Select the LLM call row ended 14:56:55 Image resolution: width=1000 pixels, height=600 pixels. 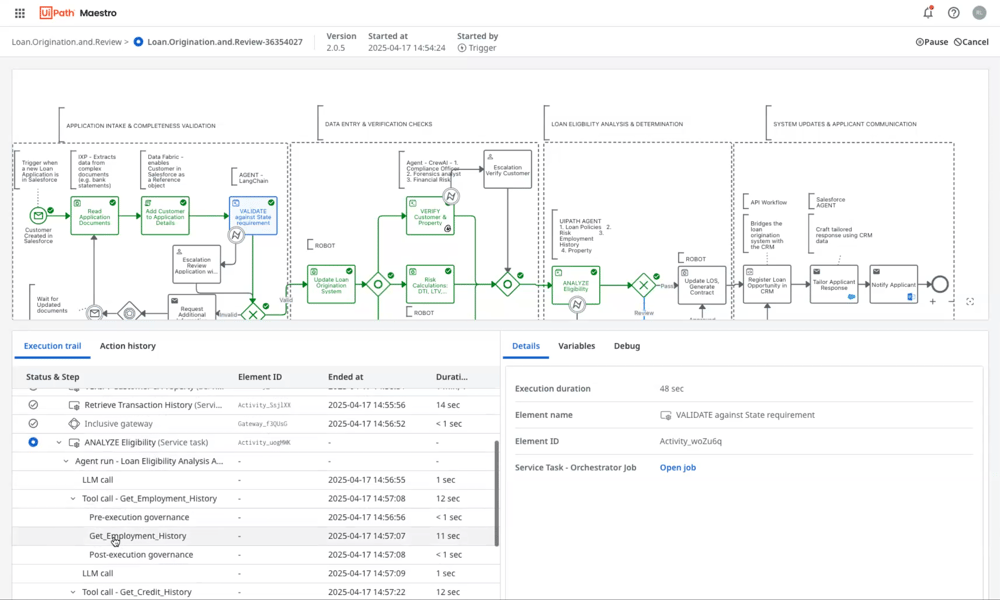pos(253,479)
